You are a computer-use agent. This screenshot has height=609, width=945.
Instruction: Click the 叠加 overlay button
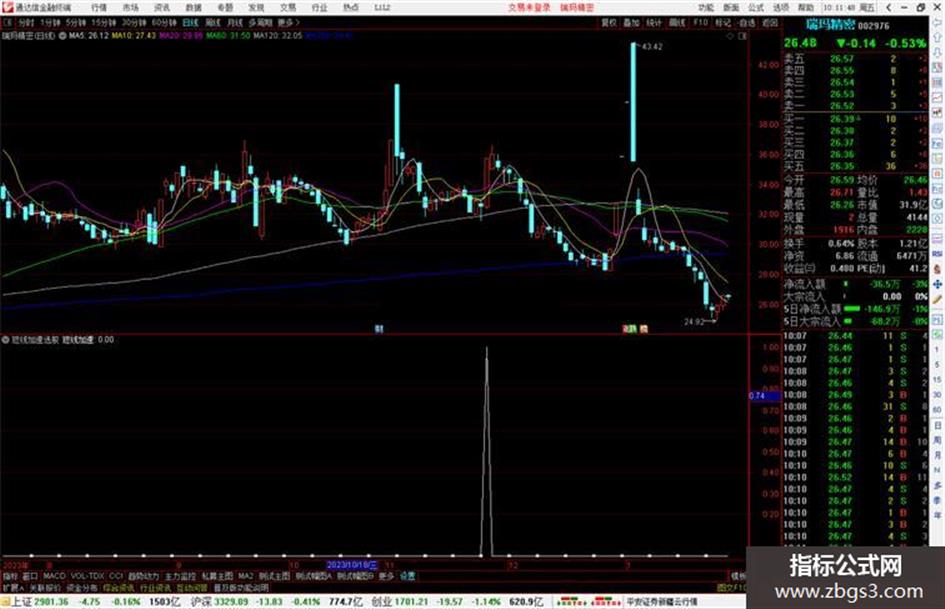[631, 22]
